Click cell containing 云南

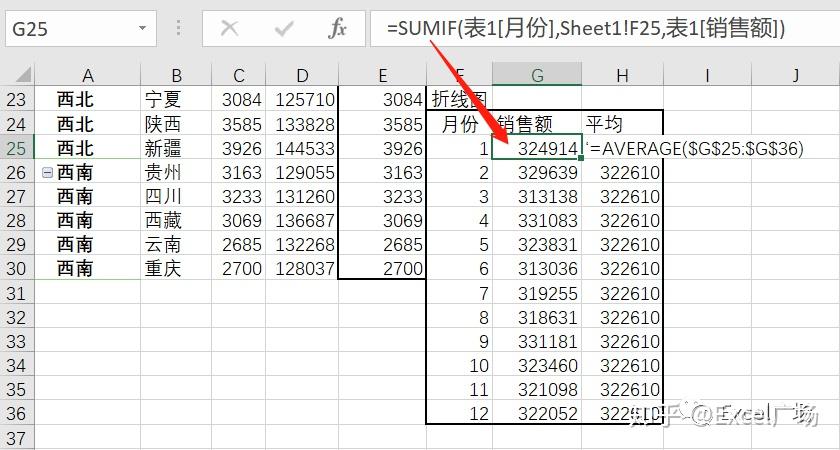point(176,244)
